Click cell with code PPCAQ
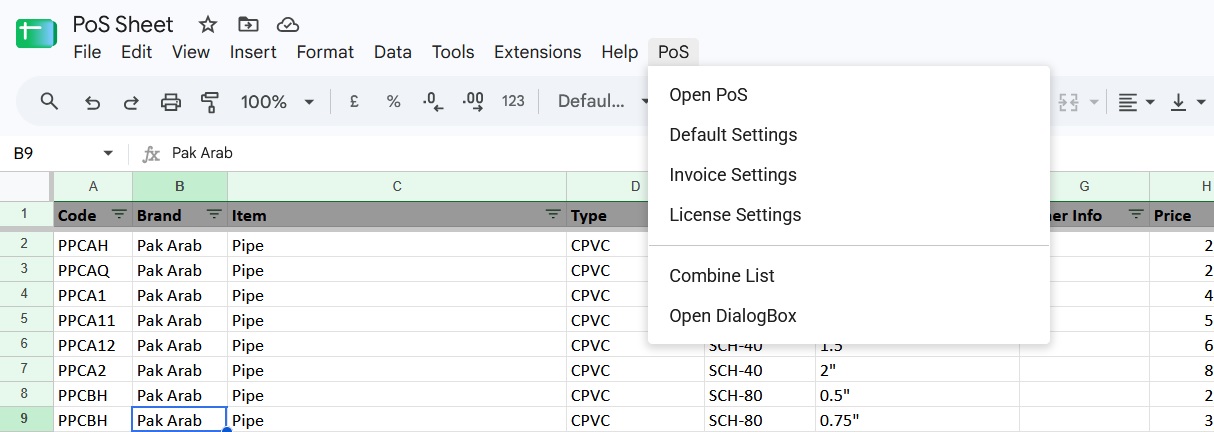1214x432 pixels. point(93,270)
